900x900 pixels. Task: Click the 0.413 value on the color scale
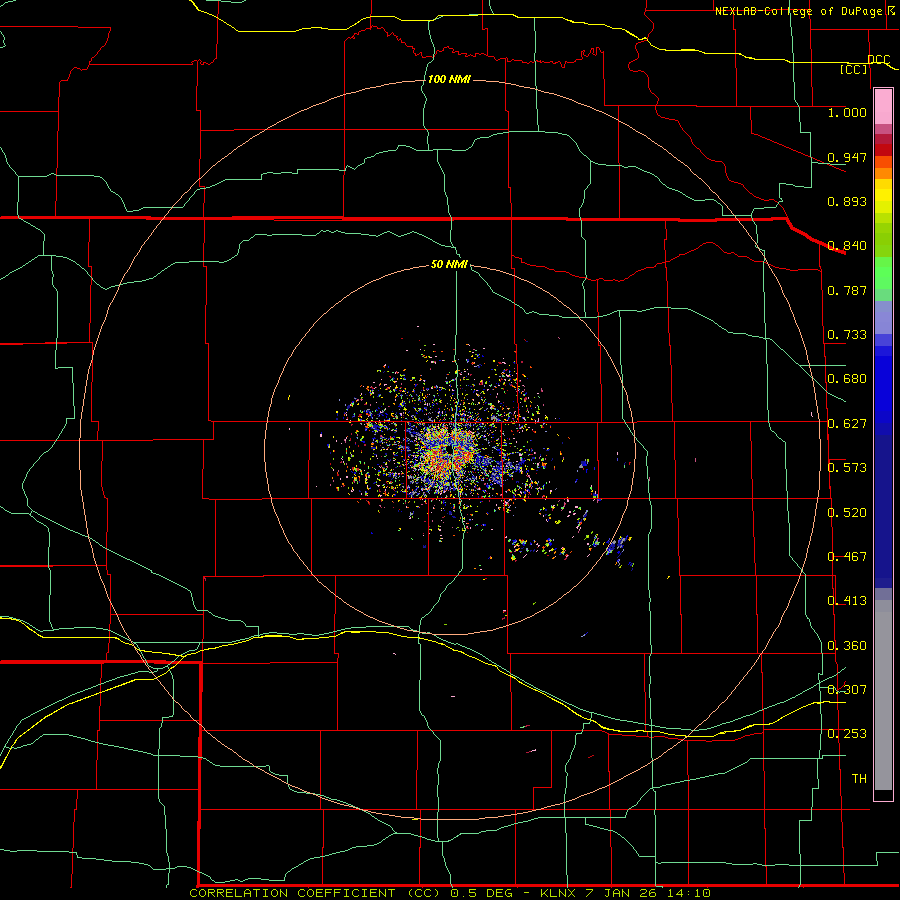point(847,601)
